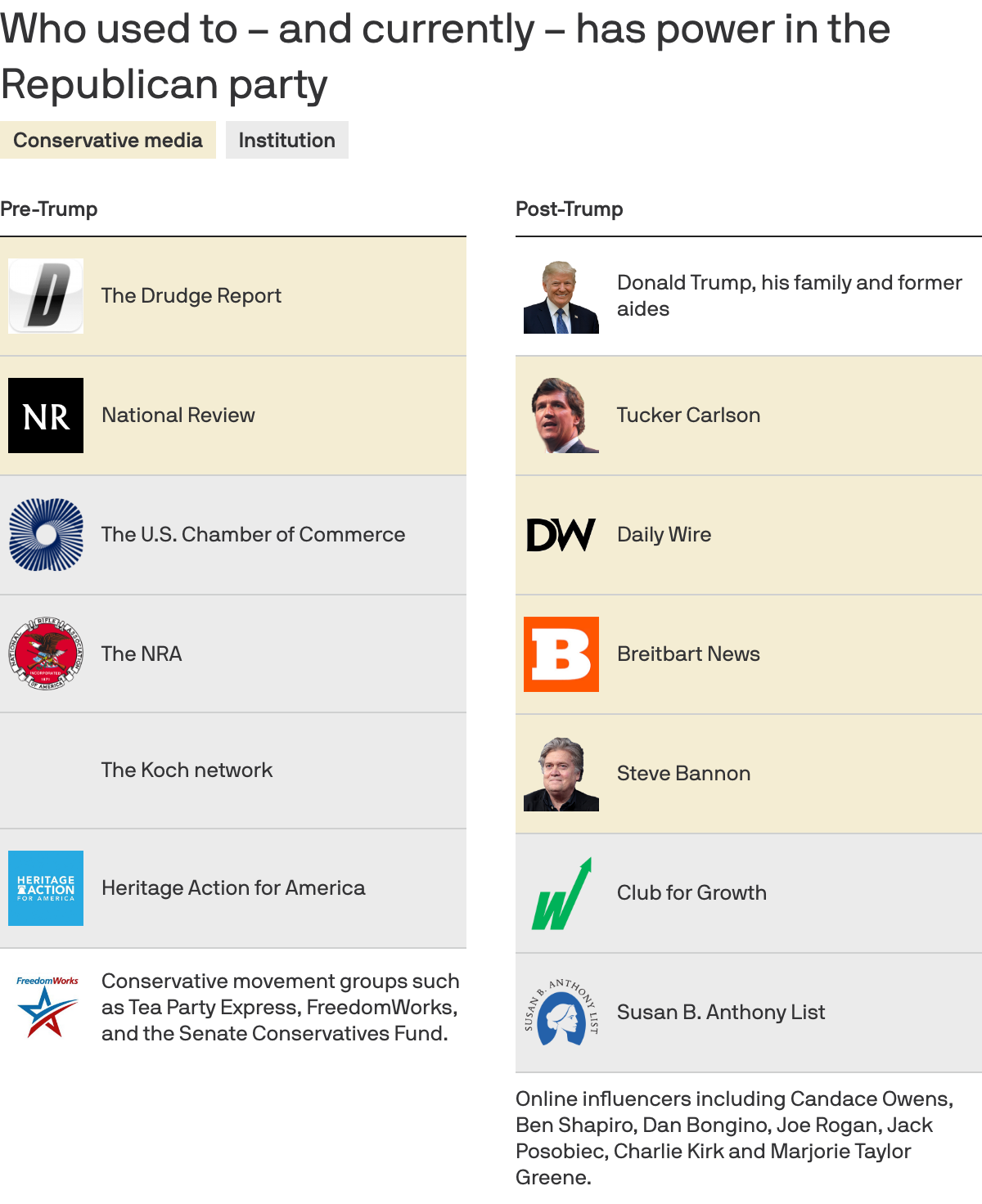Viewport: 982px width, 1204px height.
Task: Click the Online influencers paragraph
Action: tap(735, 1139)
